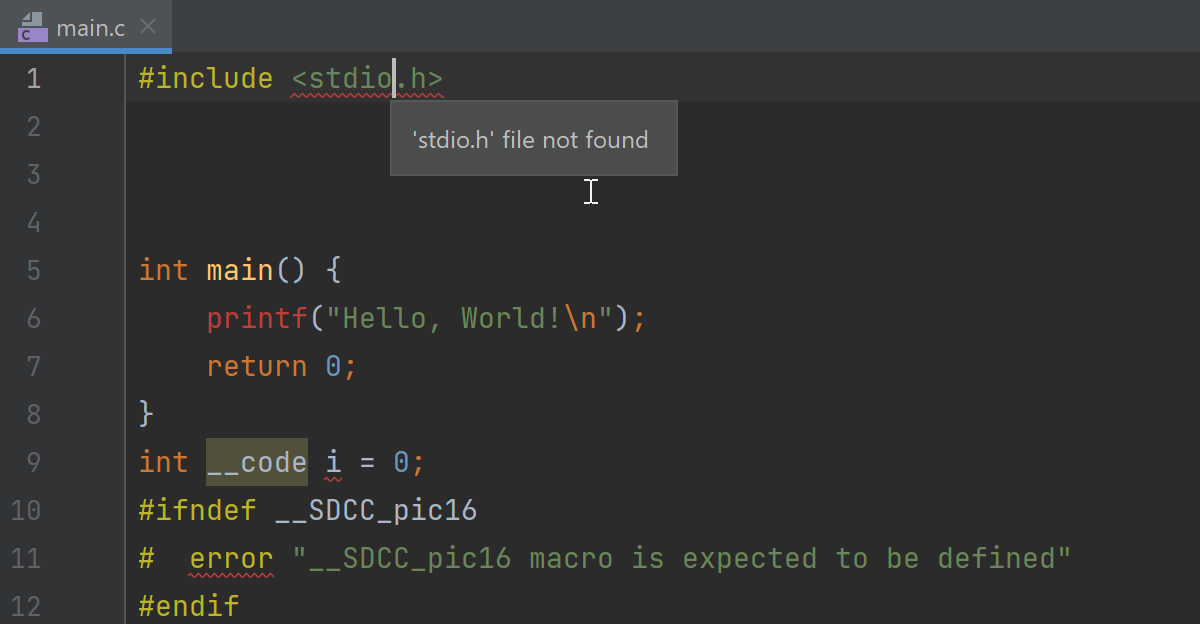
Task: Place cursor on the return 0 statement
Action: [256, 365]
